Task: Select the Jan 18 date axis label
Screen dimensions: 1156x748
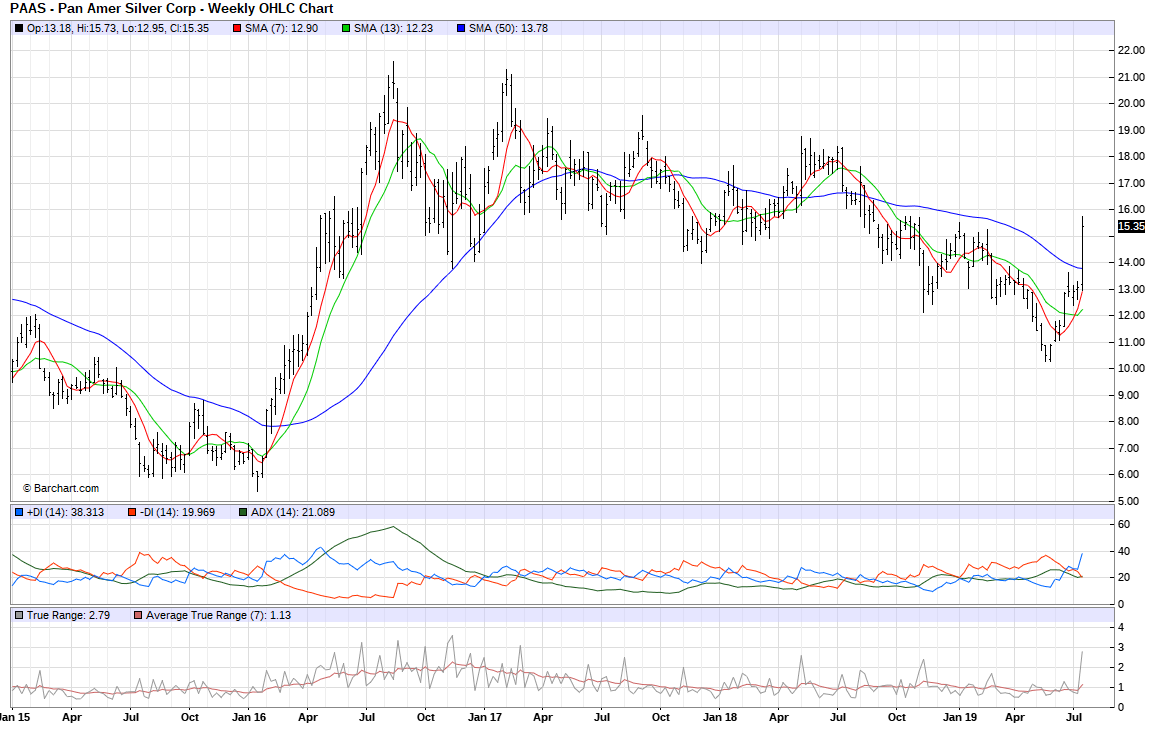Action: coord(720,717)
